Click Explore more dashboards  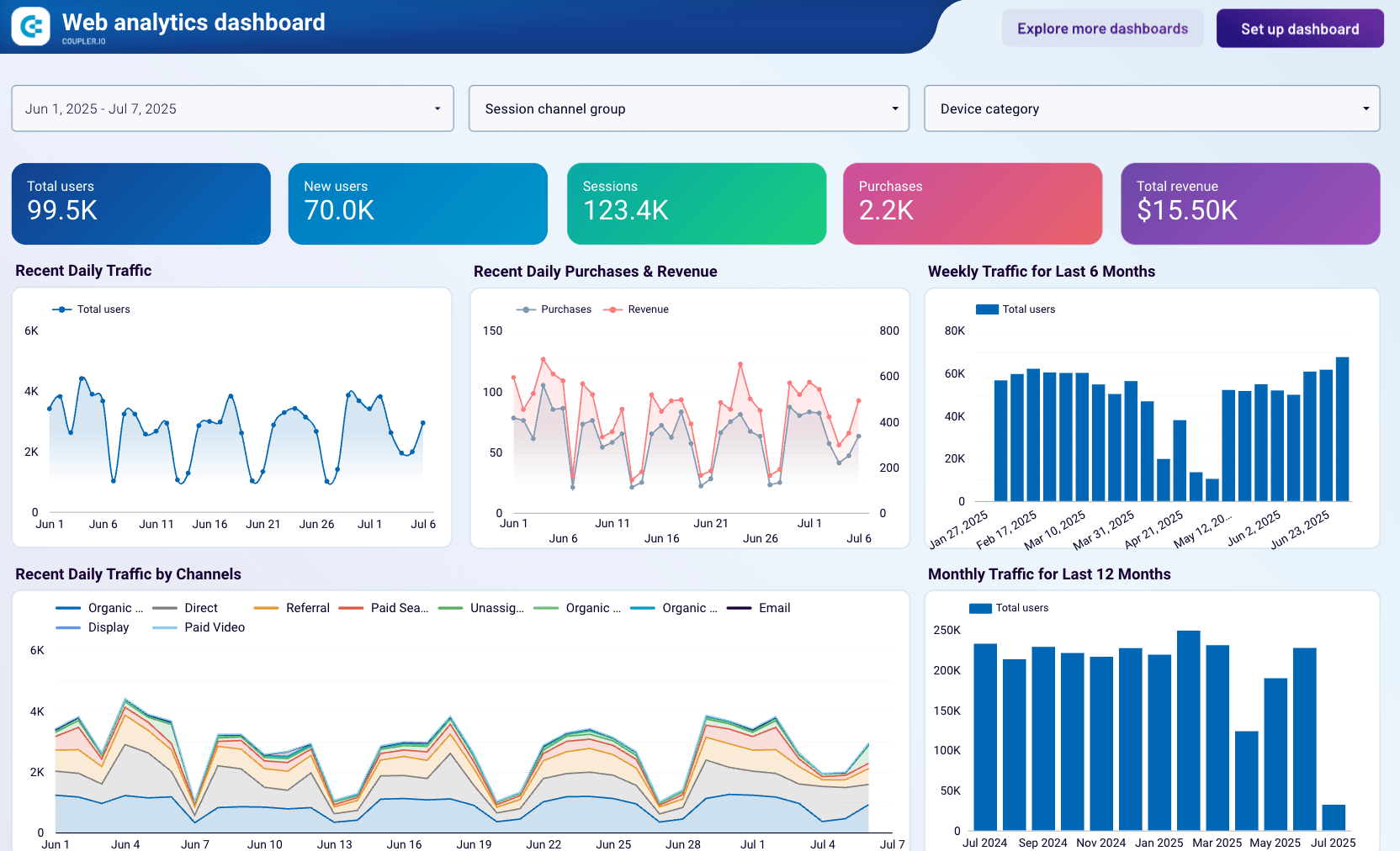tap(1102, 28)
